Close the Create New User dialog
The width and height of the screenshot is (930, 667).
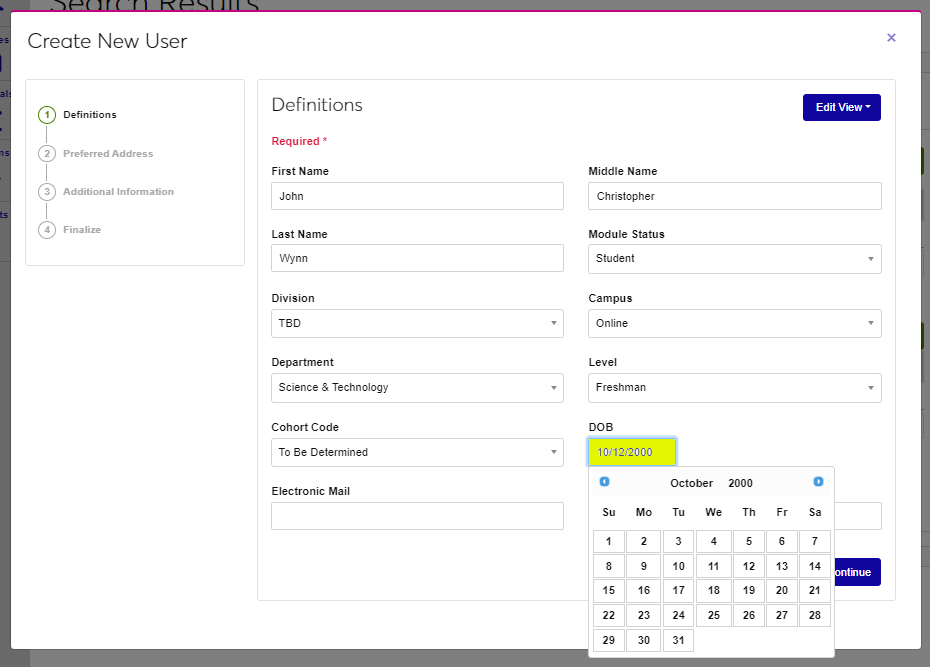coord(891,38)
